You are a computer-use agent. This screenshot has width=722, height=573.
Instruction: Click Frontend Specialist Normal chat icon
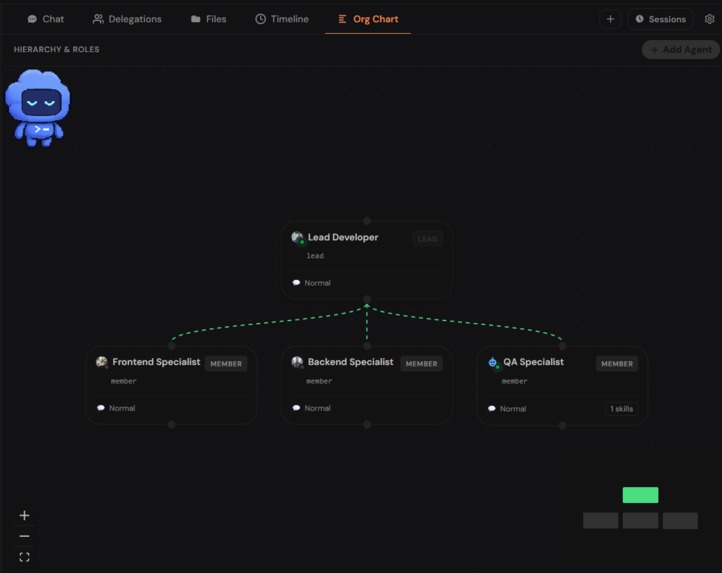tap(101, 408)
